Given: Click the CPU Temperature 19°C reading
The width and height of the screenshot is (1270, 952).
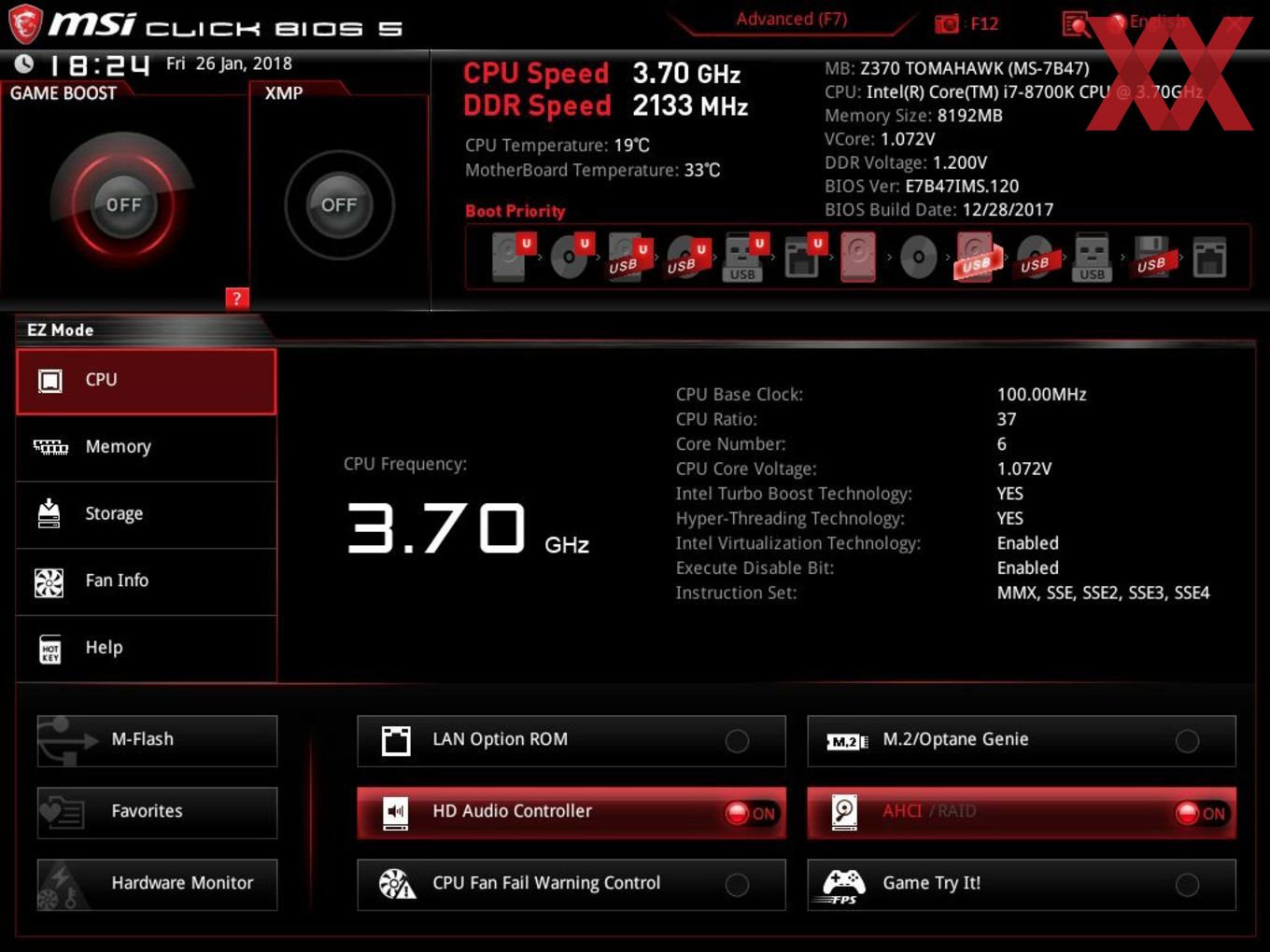Looking at the screenshot, I should (x=557, y=146).
